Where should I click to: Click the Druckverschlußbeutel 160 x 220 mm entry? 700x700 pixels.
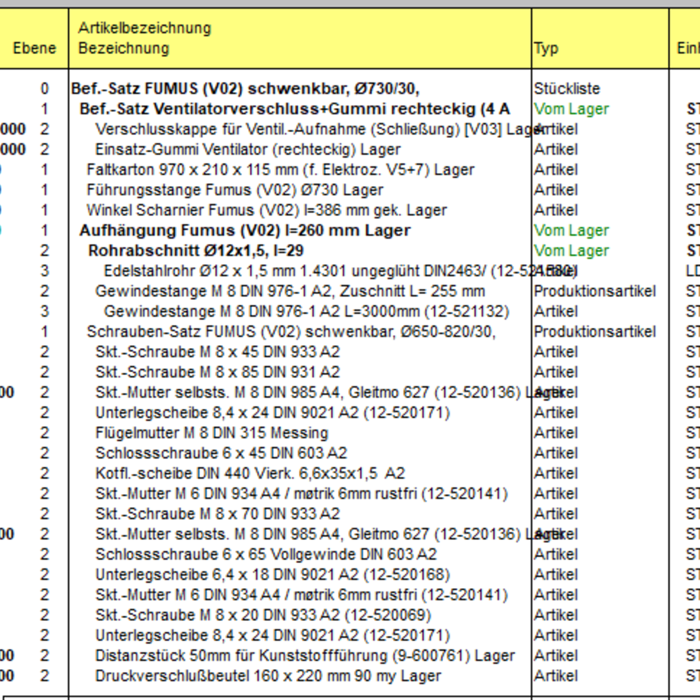268,676
